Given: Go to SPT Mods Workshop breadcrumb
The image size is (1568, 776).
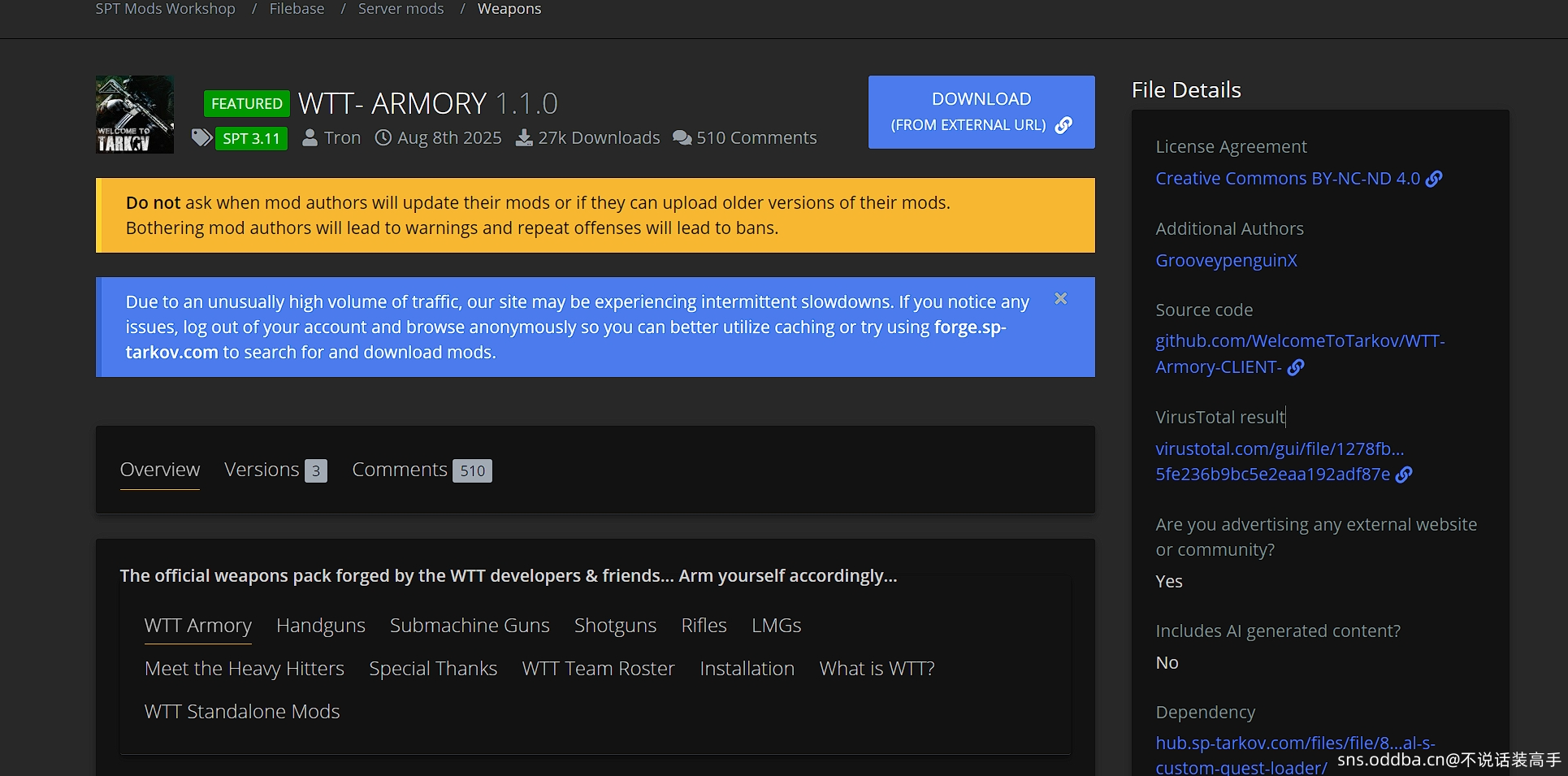Looking at the screenshot, I should (165, 9).
